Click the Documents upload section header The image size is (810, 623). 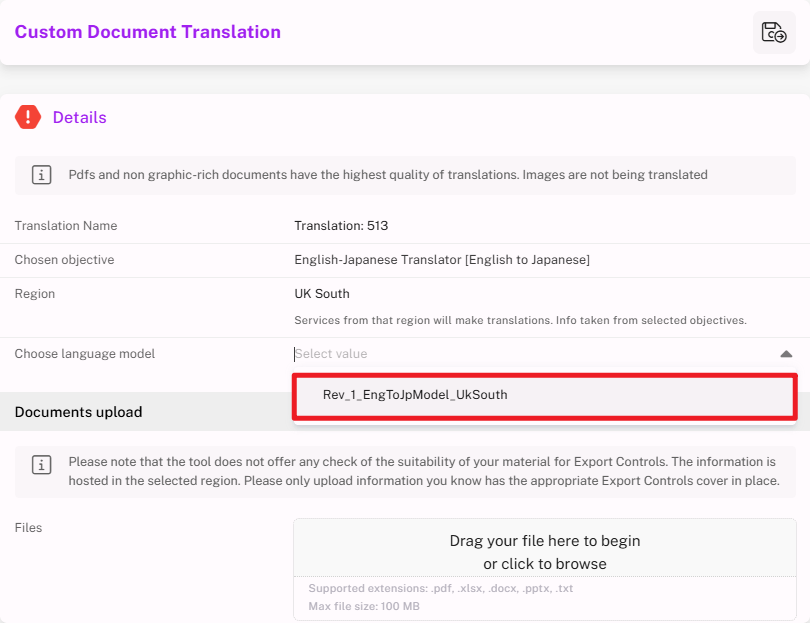click(x=78, y=412)
